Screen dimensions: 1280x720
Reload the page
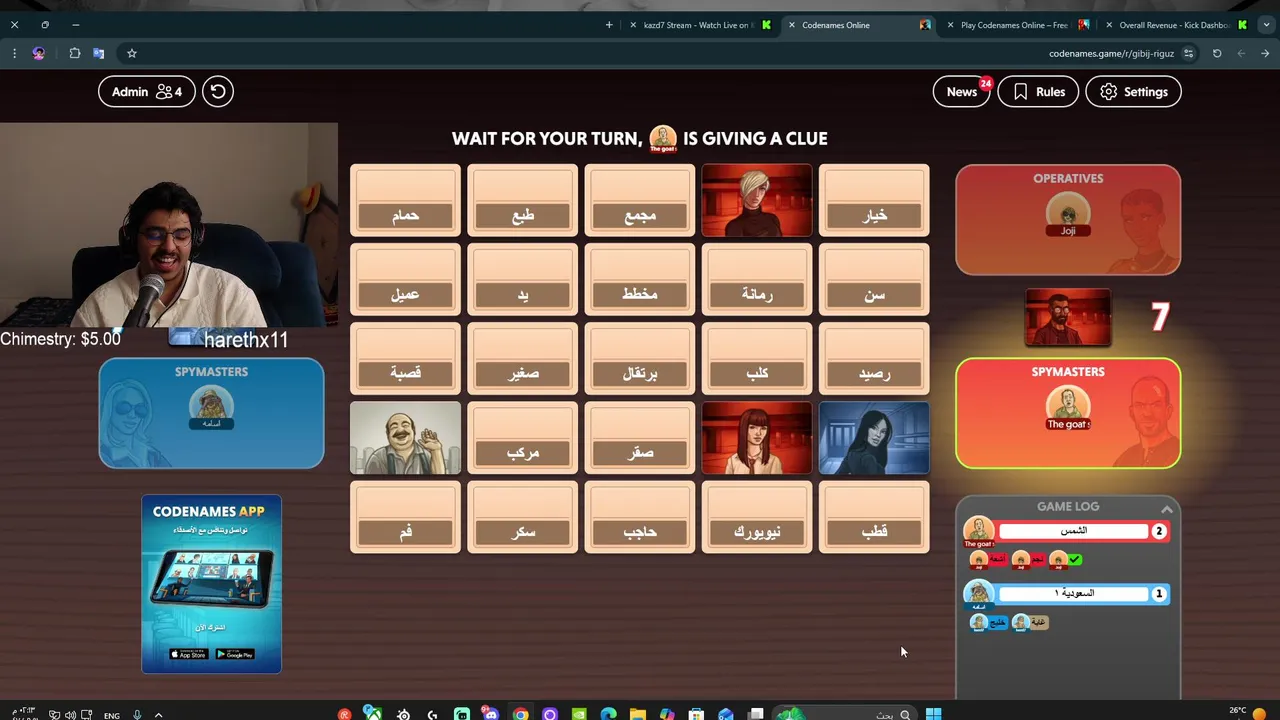tap(1217, 53)
